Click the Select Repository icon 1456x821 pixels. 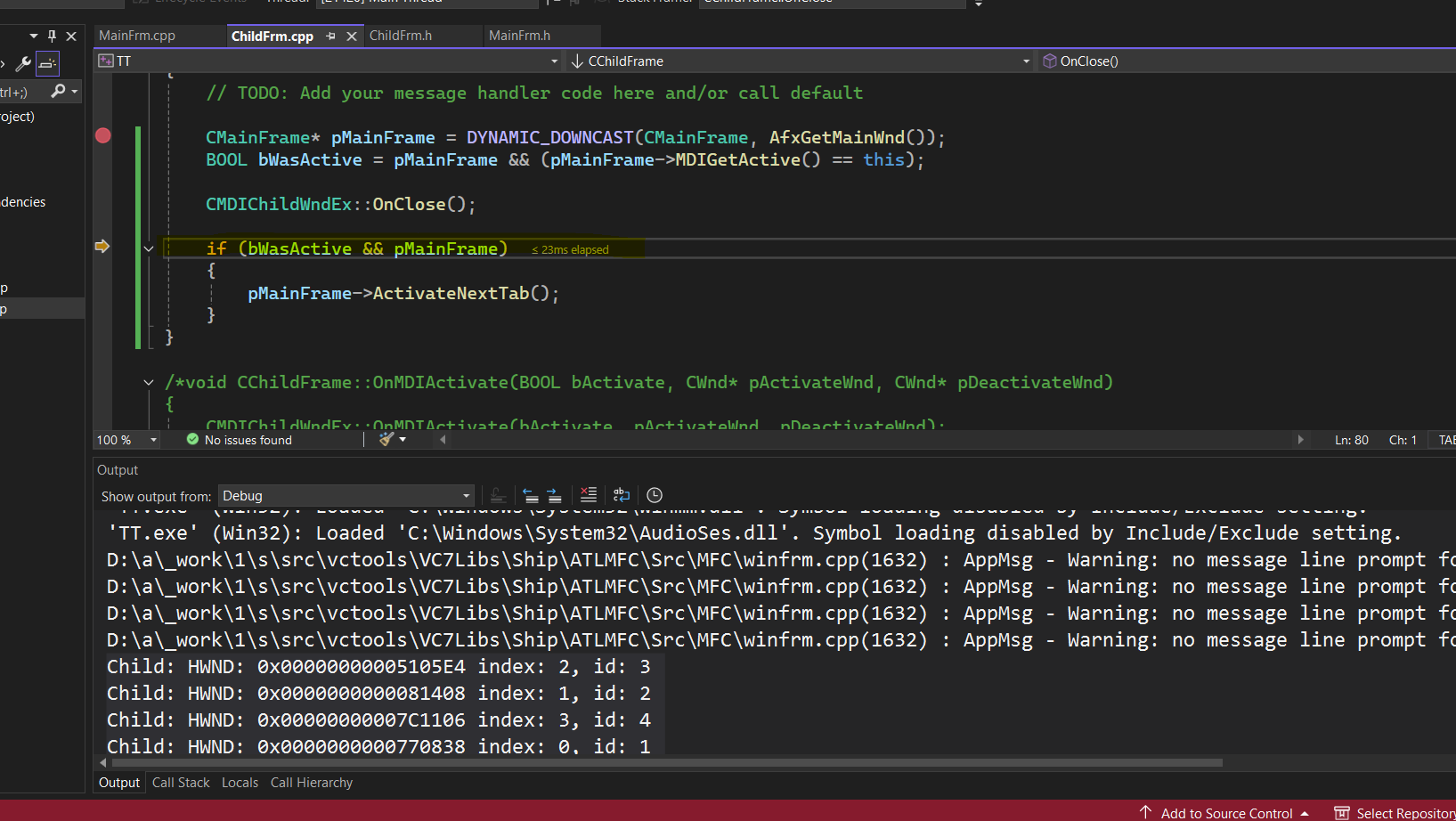[1342, 813]
